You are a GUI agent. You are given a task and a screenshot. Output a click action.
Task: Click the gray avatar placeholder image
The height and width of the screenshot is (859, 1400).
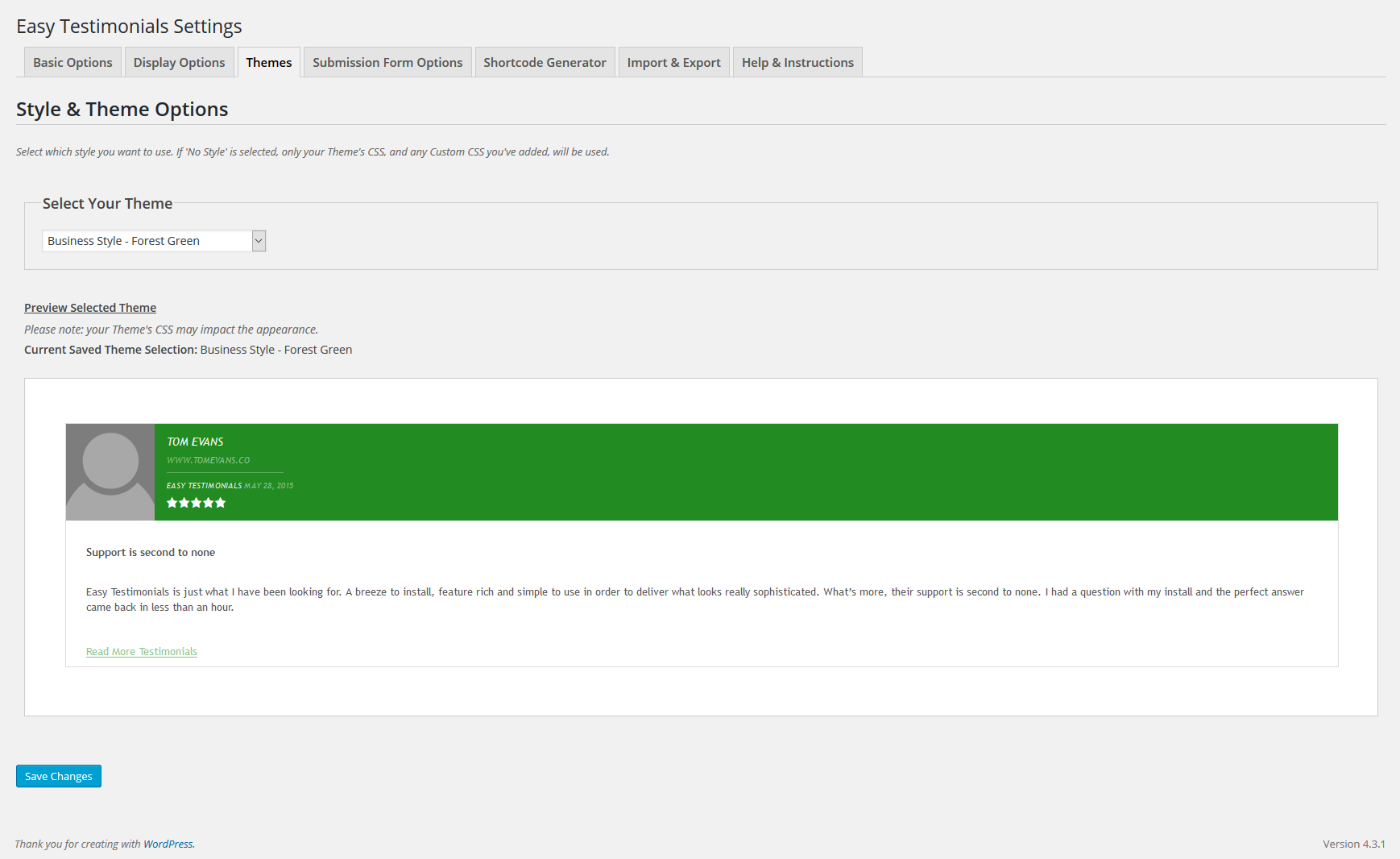pyautogui.click(x=110, y=472)
